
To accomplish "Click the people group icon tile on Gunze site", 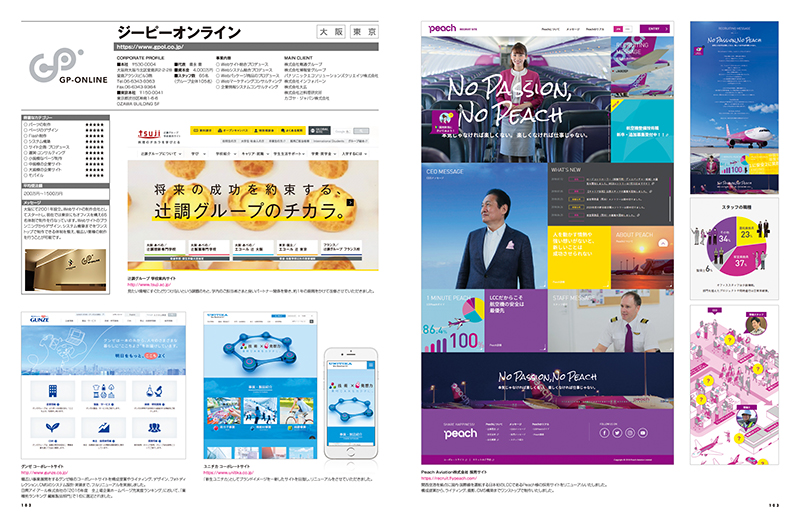I will (155, 428).
